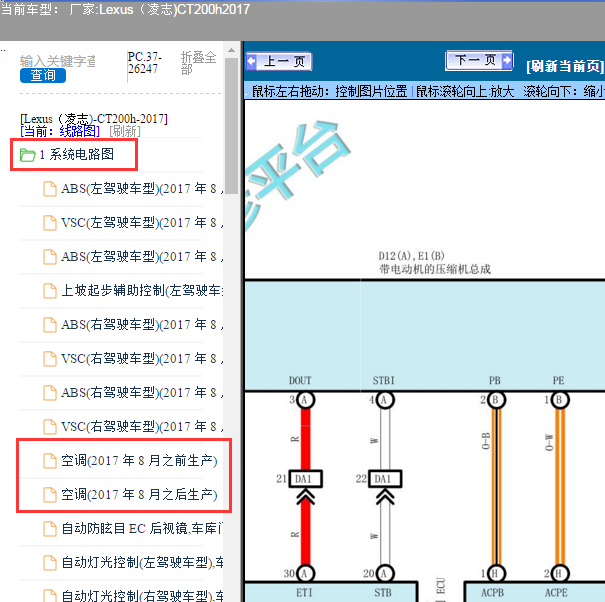Click the left panel scrollbar thumb
605x602 pixels.
point(231,125)
